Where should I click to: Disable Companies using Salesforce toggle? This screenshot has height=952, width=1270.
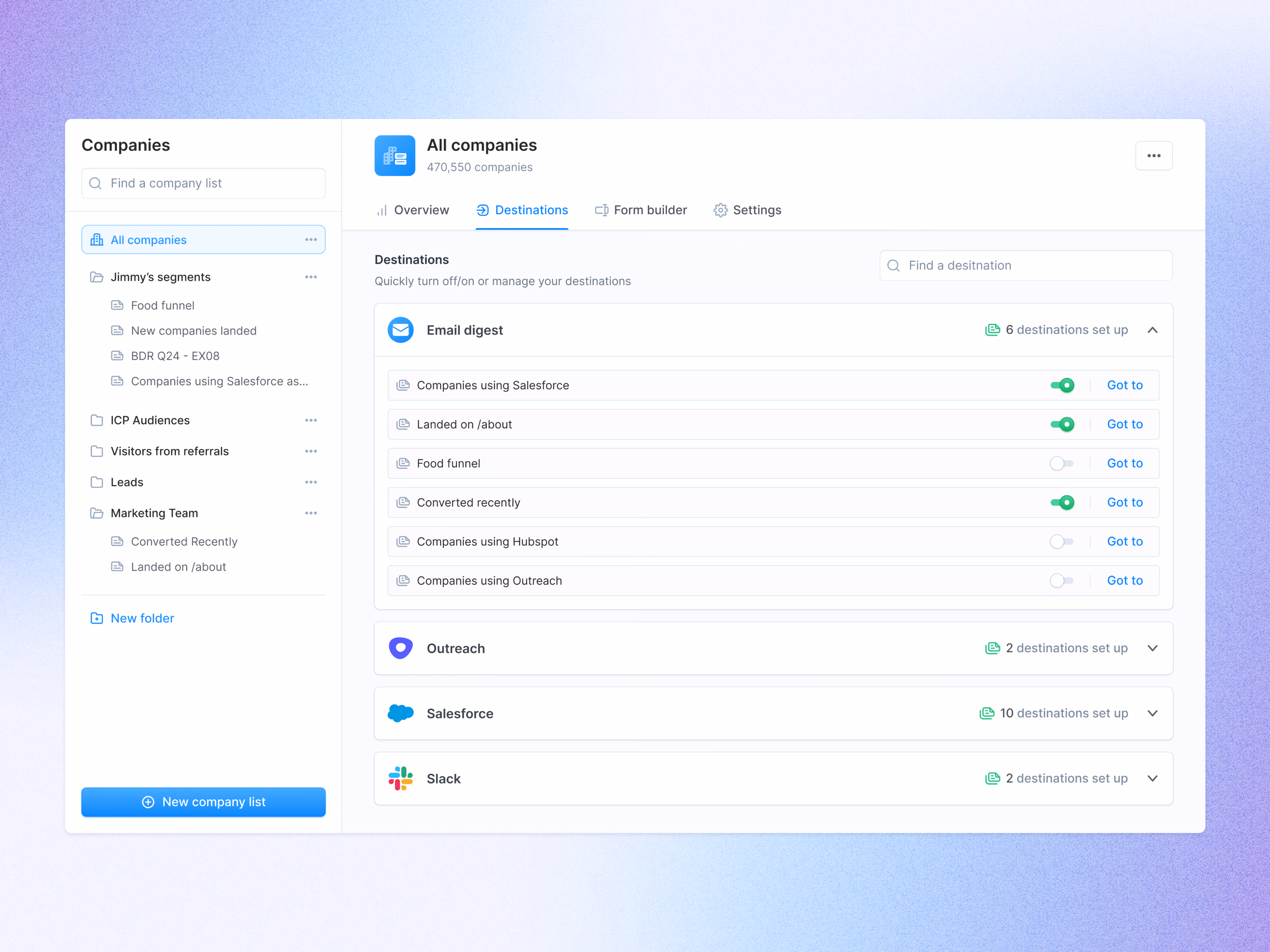click(1062, 385)
